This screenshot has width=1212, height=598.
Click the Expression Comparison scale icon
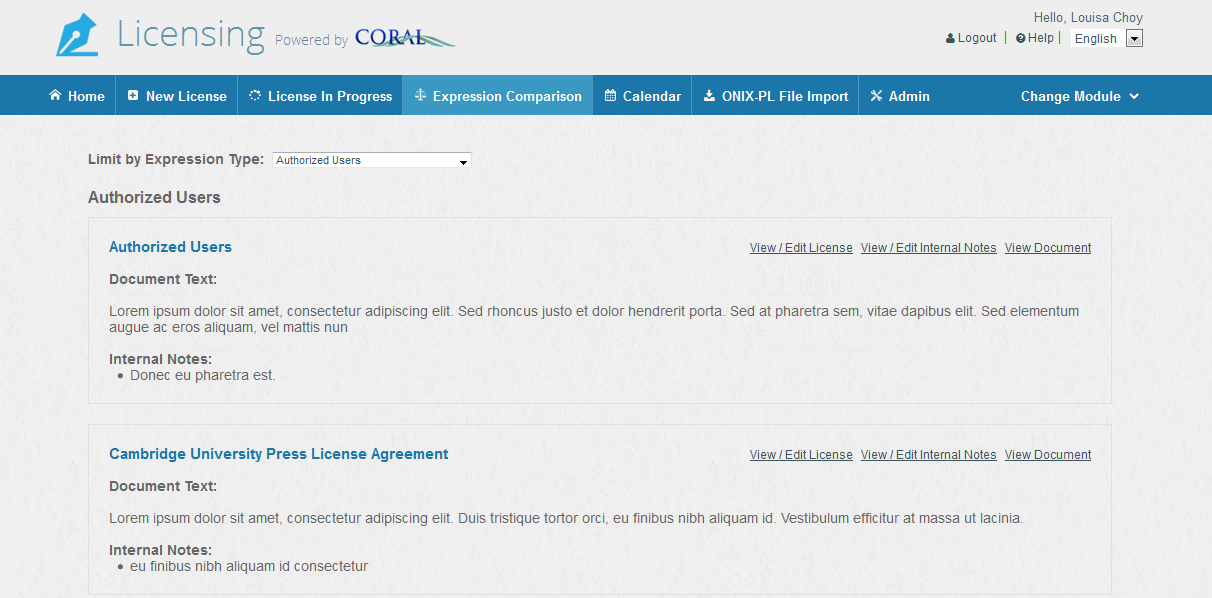(420, 96)
